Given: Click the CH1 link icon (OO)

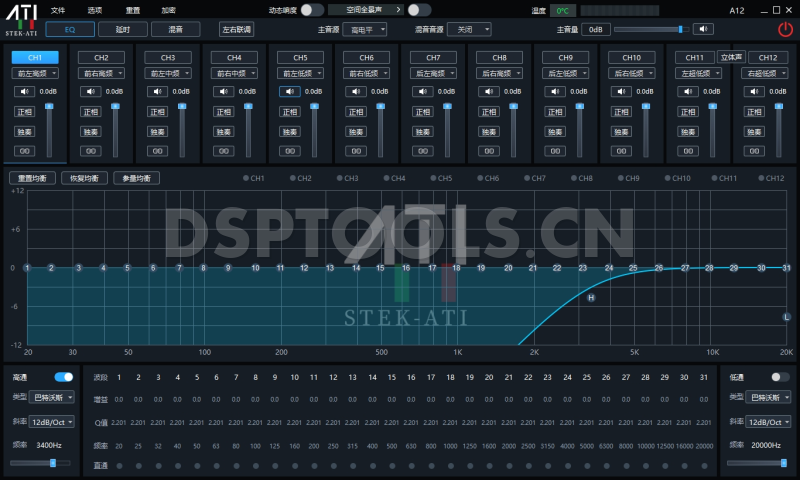Looking at the screenshot, I should pos(24,151).
